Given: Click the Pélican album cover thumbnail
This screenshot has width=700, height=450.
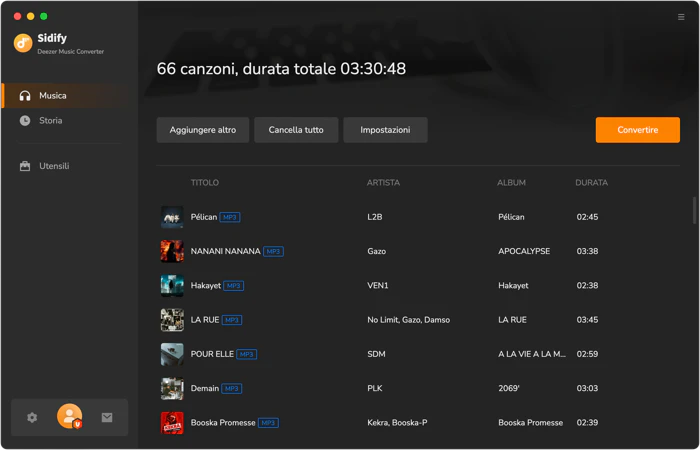Looking at the screenshot, I should [x=172, y=217].
